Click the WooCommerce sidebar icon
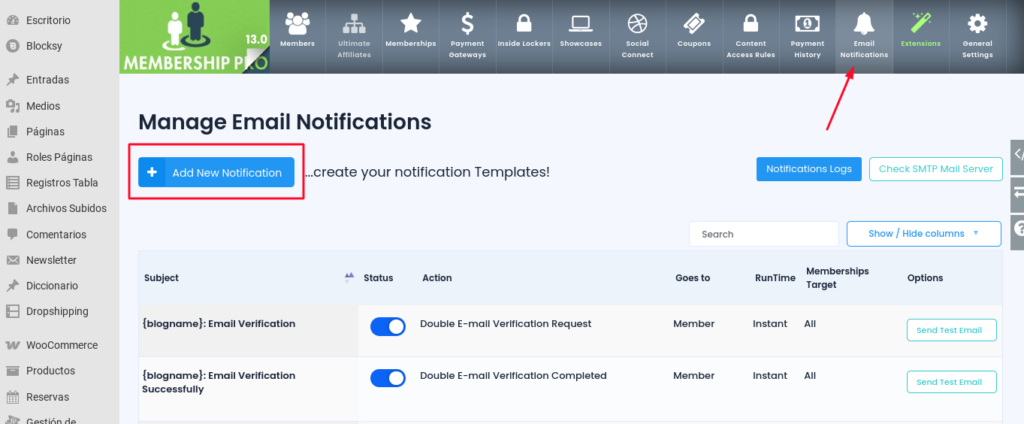This screenshot has height=424, width=1024. (x=12, y=345)
